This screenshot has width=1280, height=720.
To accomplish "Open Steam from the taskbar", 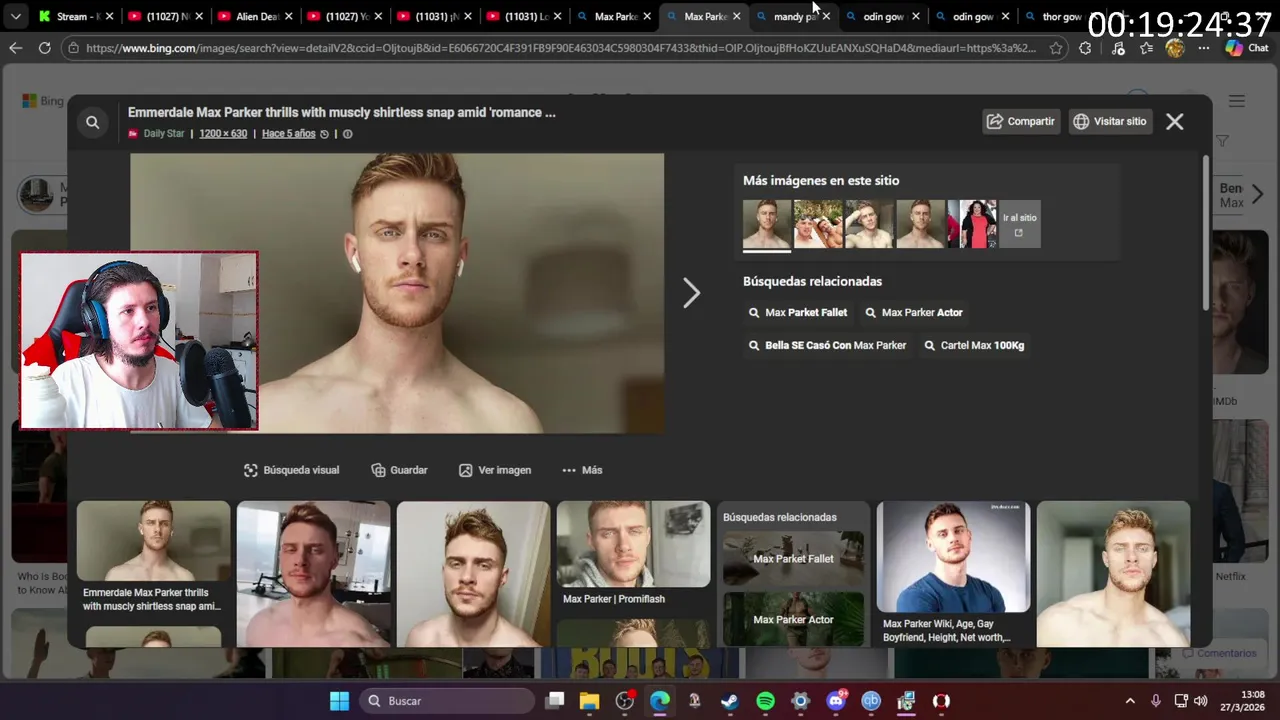I will point(730,701).
